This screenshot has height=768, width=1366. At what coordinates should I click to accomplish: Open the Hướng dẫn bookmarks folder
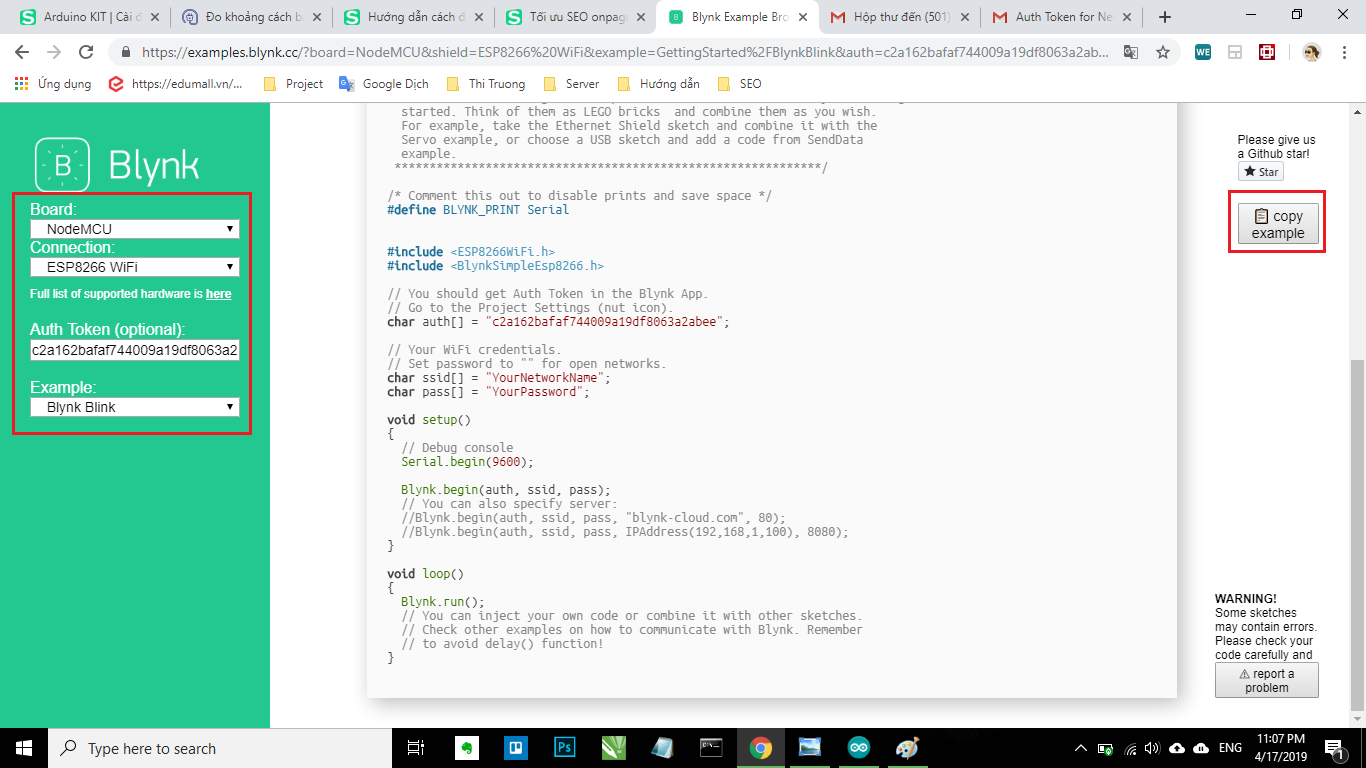click(659, 84)
